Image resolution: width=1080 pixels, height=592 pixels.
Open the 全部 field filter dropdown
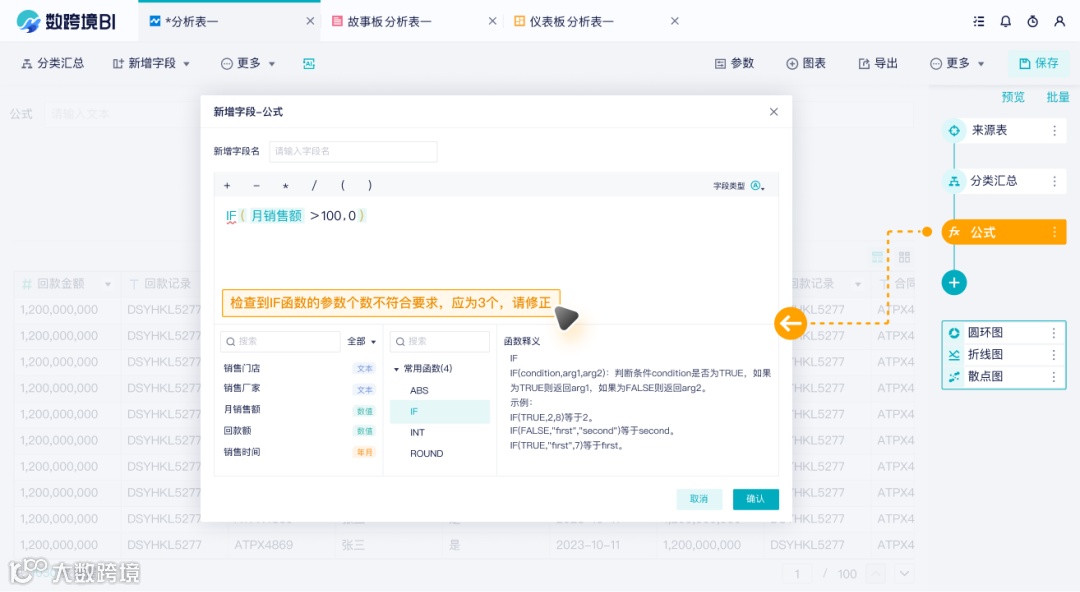pyautogui.click(x=360, y=341)
